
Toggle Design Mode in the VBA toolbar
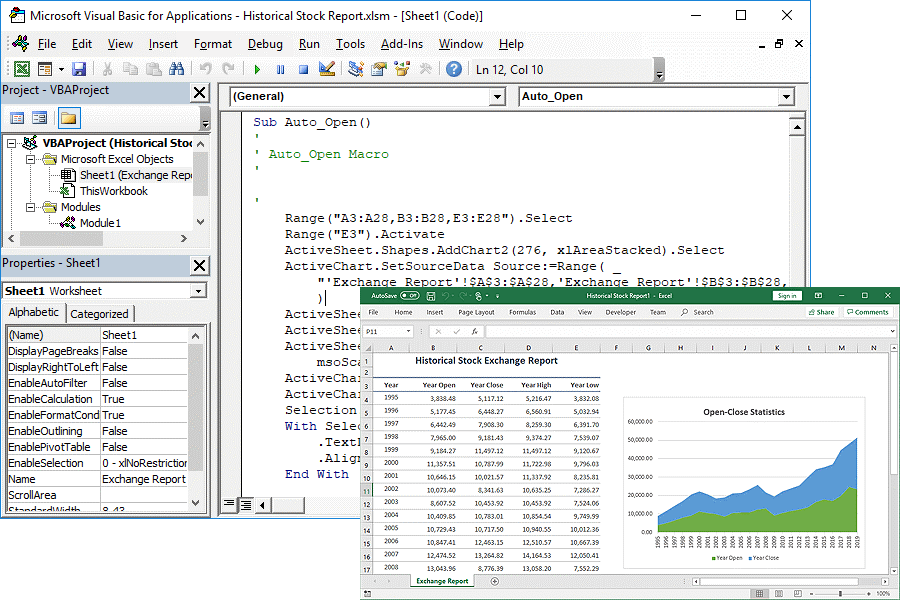click(326, 69)
